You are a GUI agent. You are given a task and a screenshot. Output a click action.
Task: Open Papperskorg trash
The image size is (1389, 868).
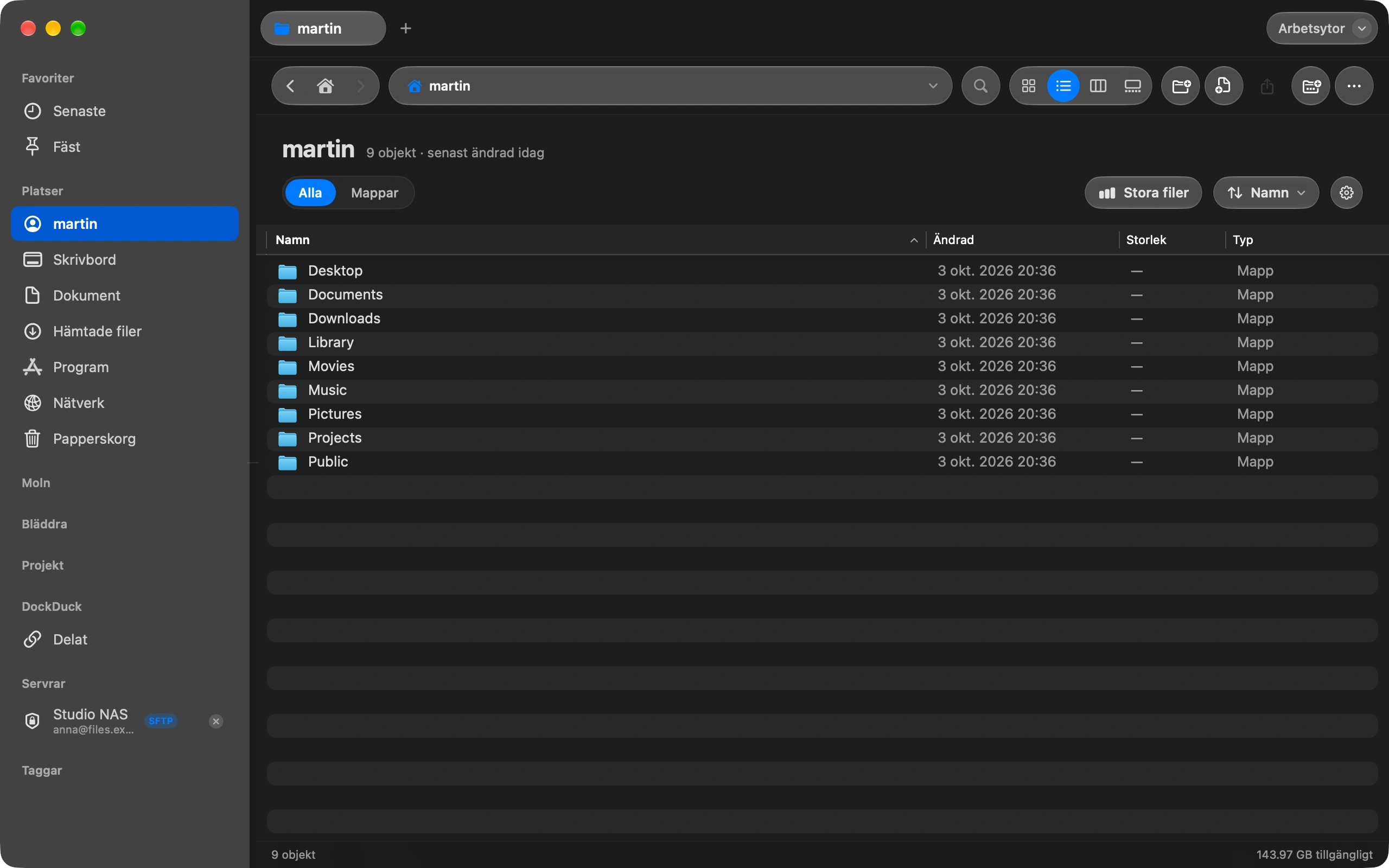tap(125, 438)
